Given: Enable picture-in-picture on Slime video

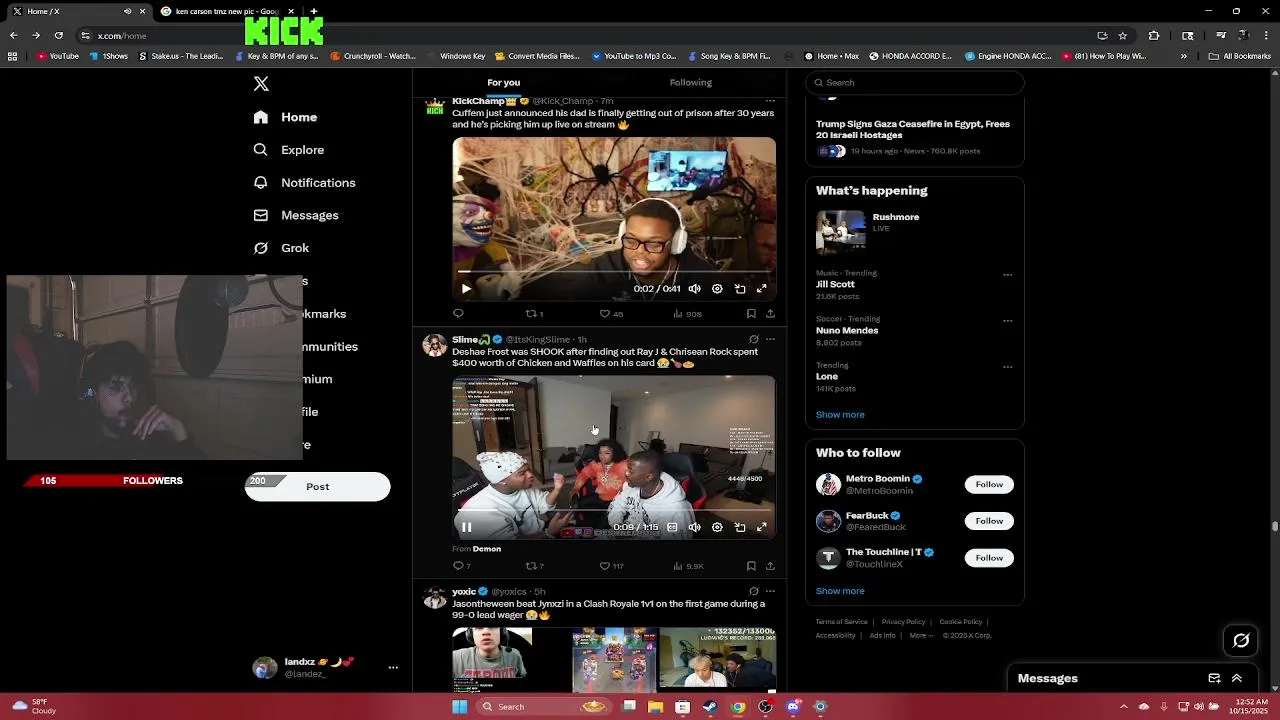Looking at the screenshot, I should click(740, 527).
